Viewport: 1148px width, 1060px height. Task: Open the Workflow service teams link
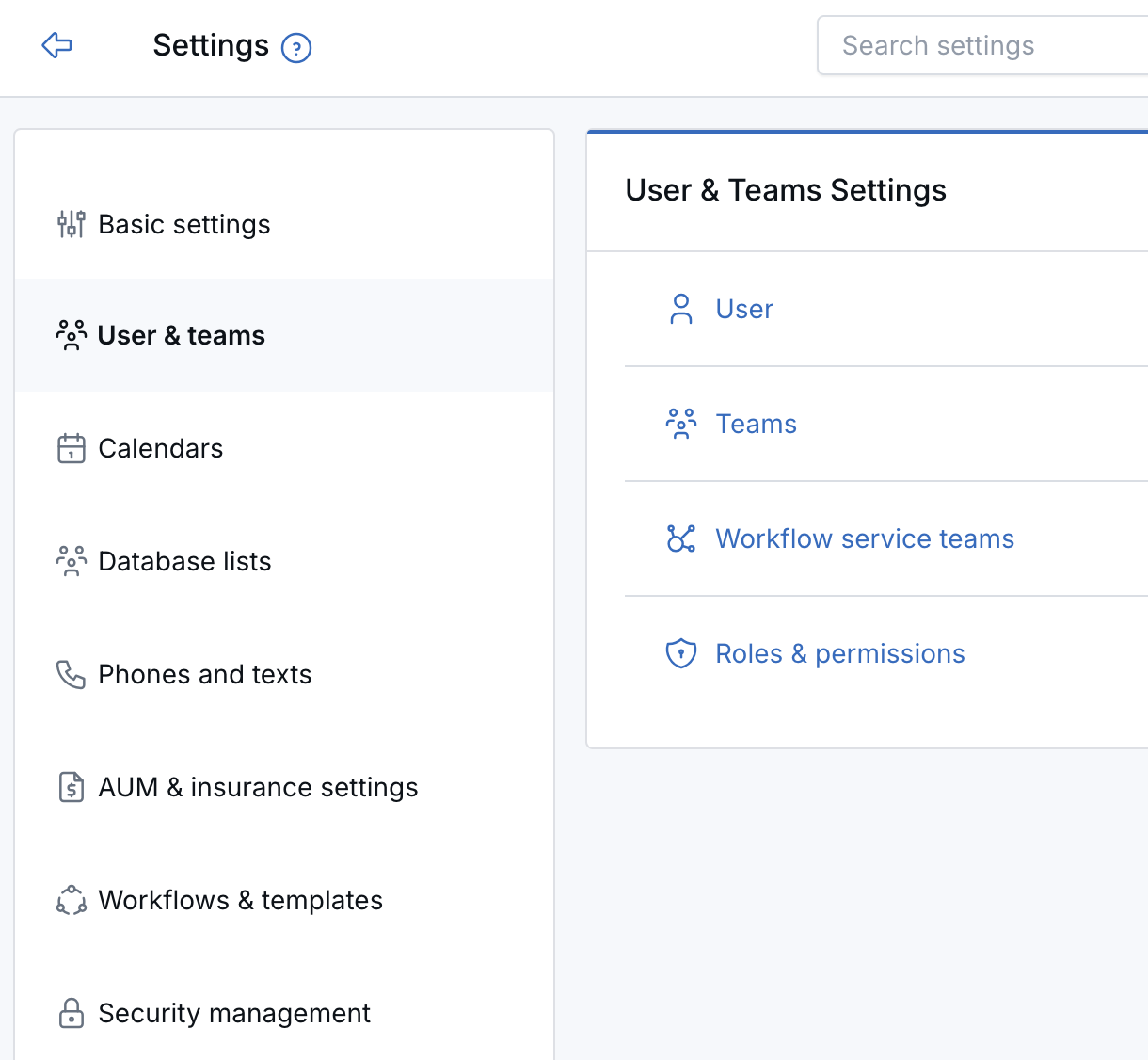pos(865,538)
